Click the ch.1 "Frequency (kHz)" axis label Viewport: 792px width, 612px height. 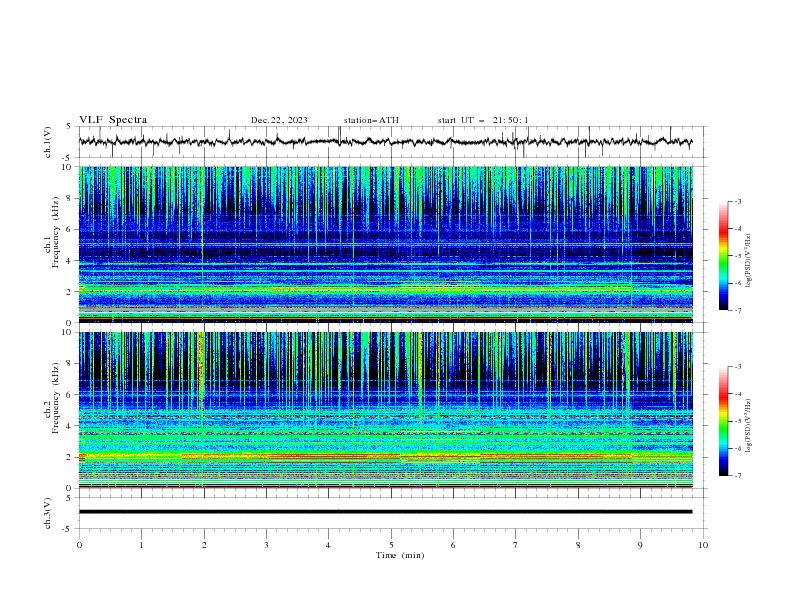[57, 232]
